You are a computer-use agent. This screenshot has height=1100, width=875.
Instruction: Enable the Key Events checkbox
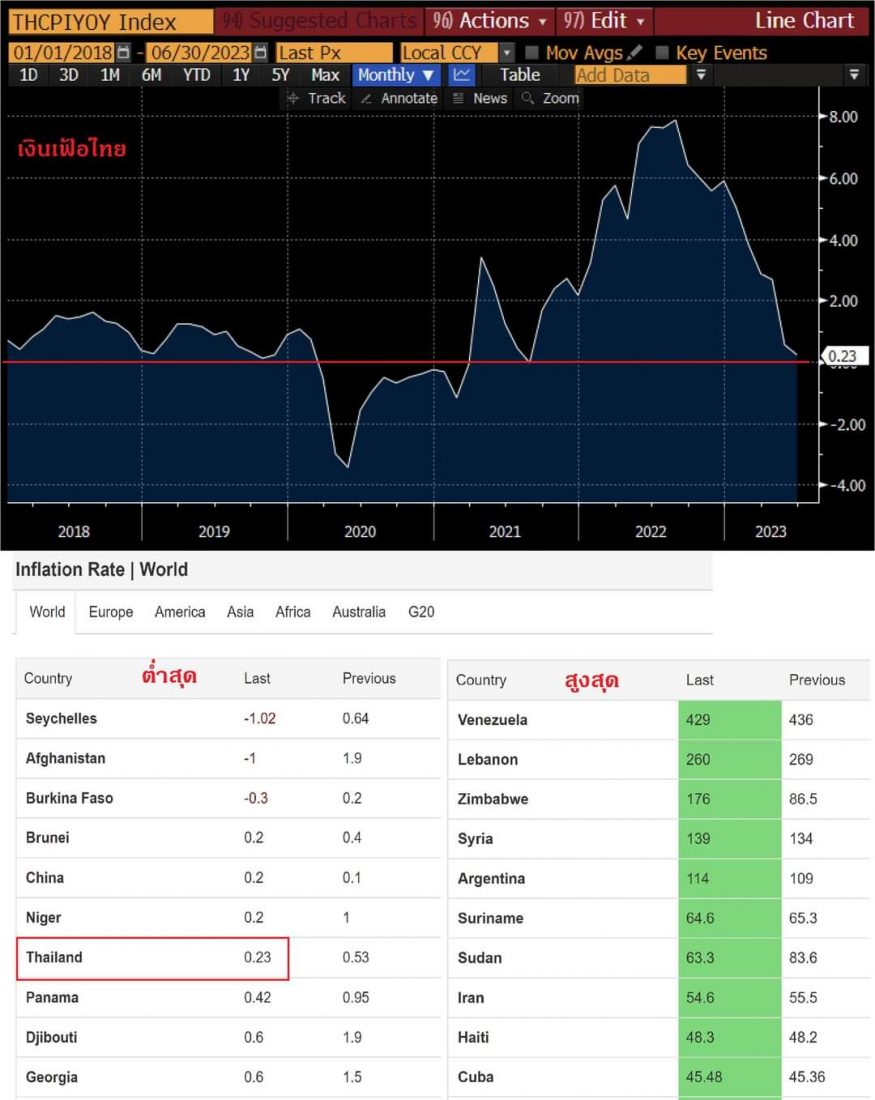(661, 52)
